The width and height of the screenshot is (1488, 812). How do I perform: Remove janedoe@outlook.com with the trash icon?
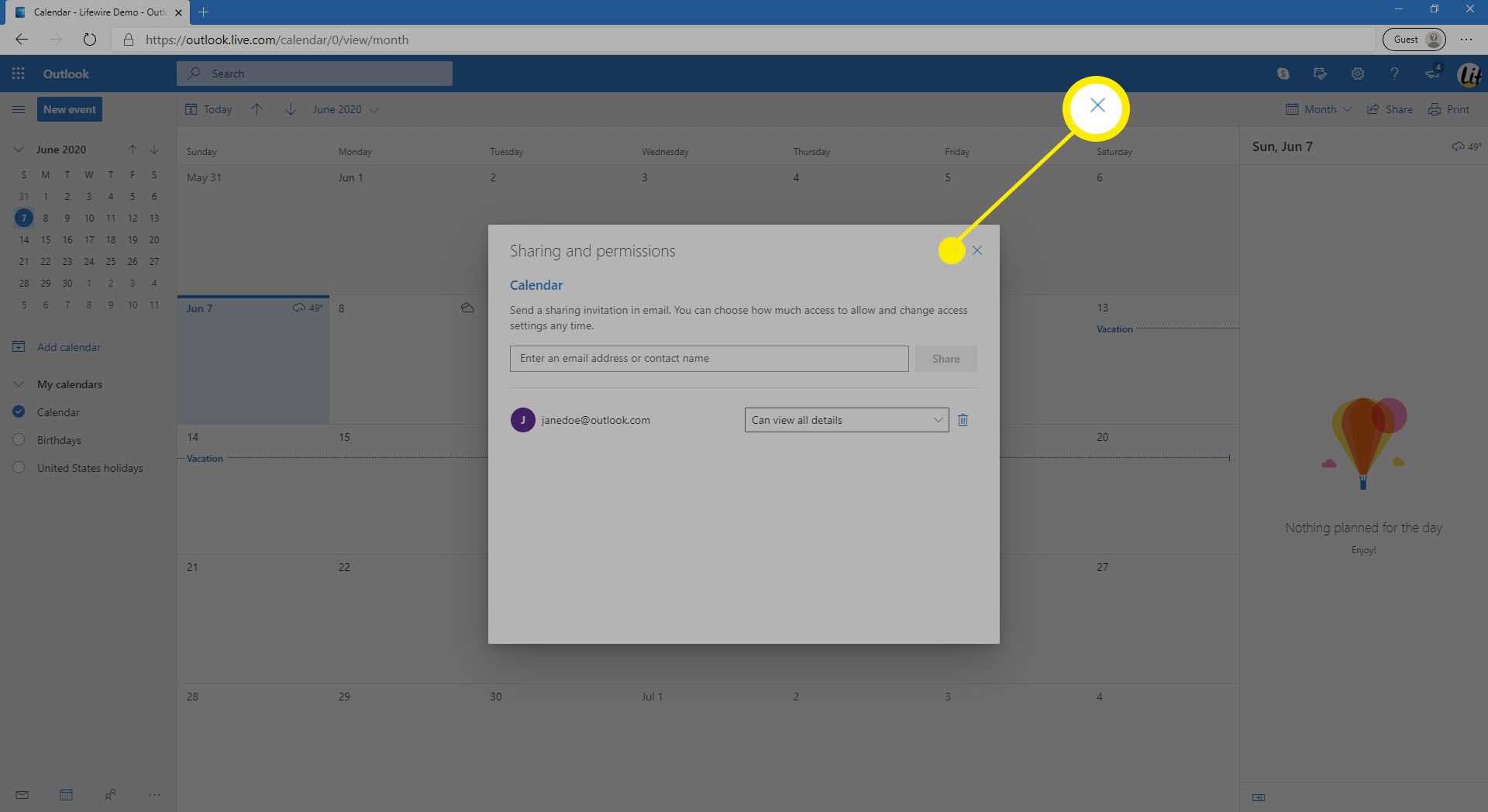(x=963, y=420)
